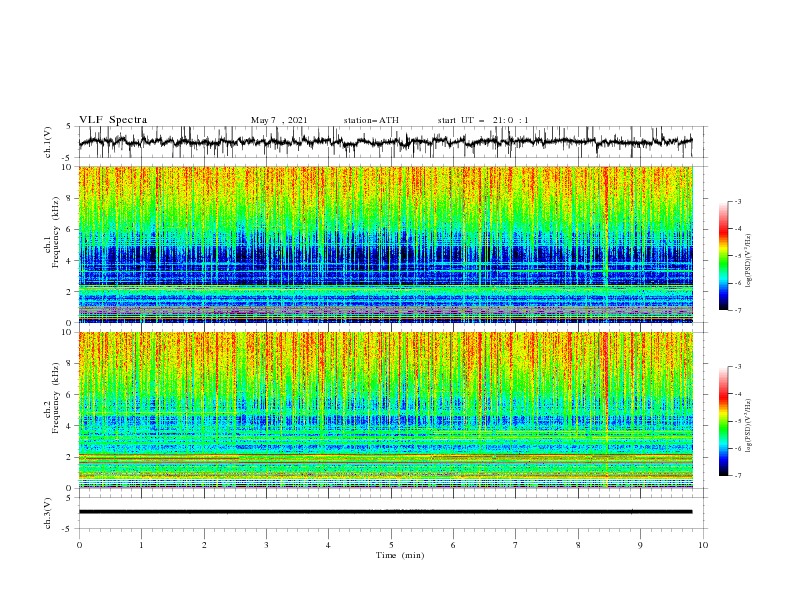Click the "start UT = 21:0 :1" text
The height and width of the screenshot is (612, 792).
point(483,120)
